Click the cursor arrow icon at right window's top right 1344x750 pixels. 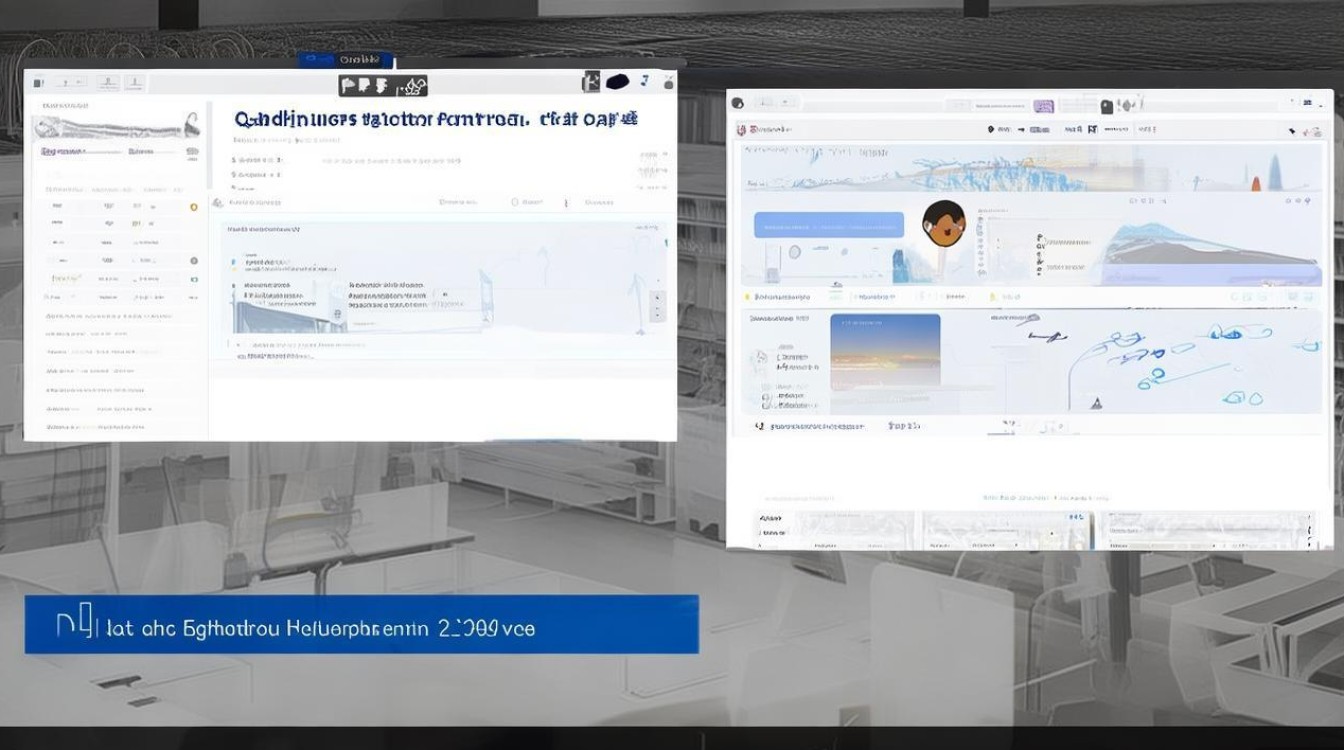click(1292, 130)
